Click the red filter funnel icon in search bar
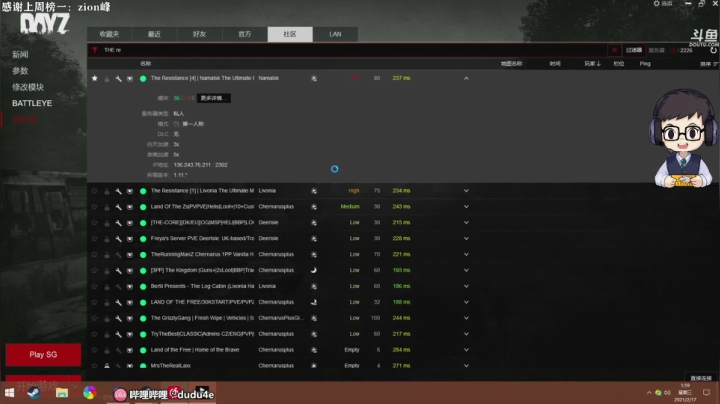The image size is (720, 404). click(x=95, y=50)
